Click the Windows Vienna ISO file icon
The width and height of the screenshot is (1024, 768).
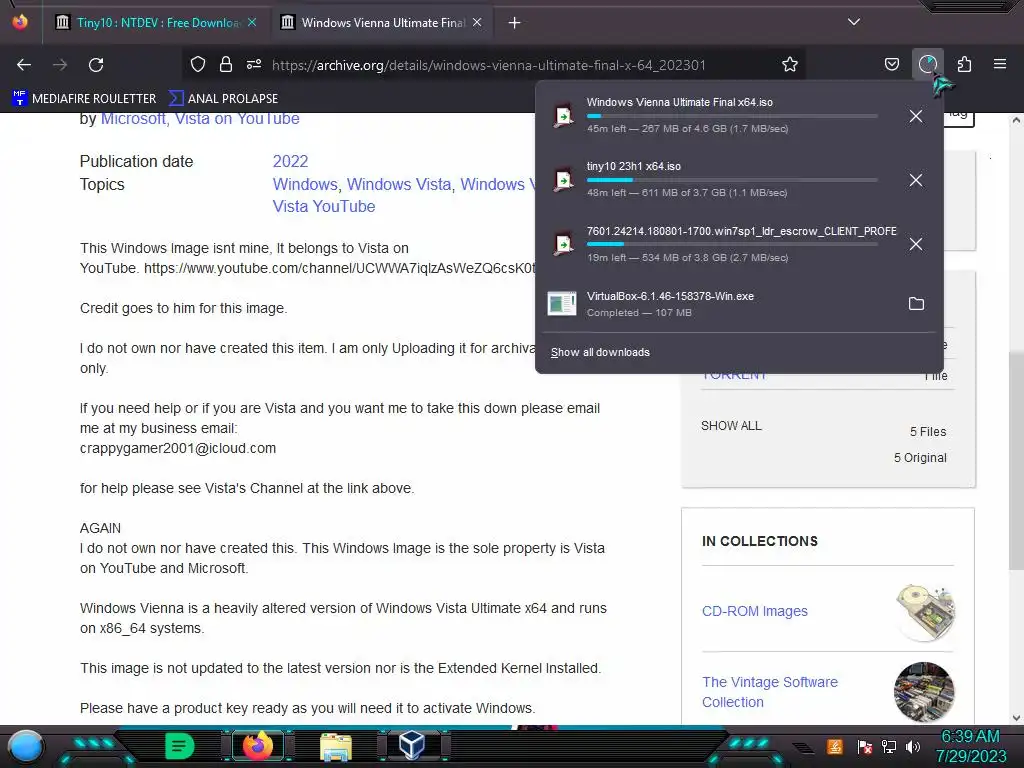pos(562,116)
